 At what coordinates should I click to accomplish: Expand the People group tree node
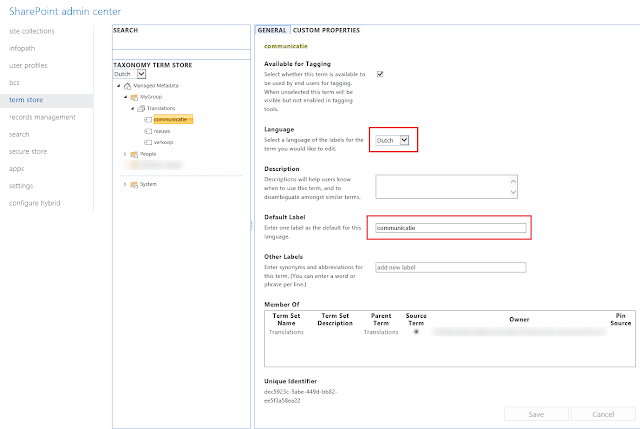pos(124,155)
